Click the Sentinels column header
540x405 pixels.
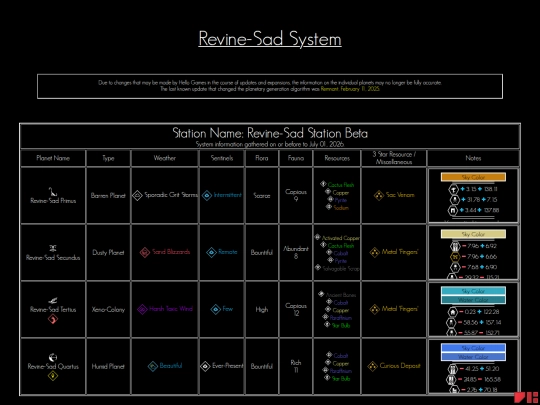tap(222, 158)
